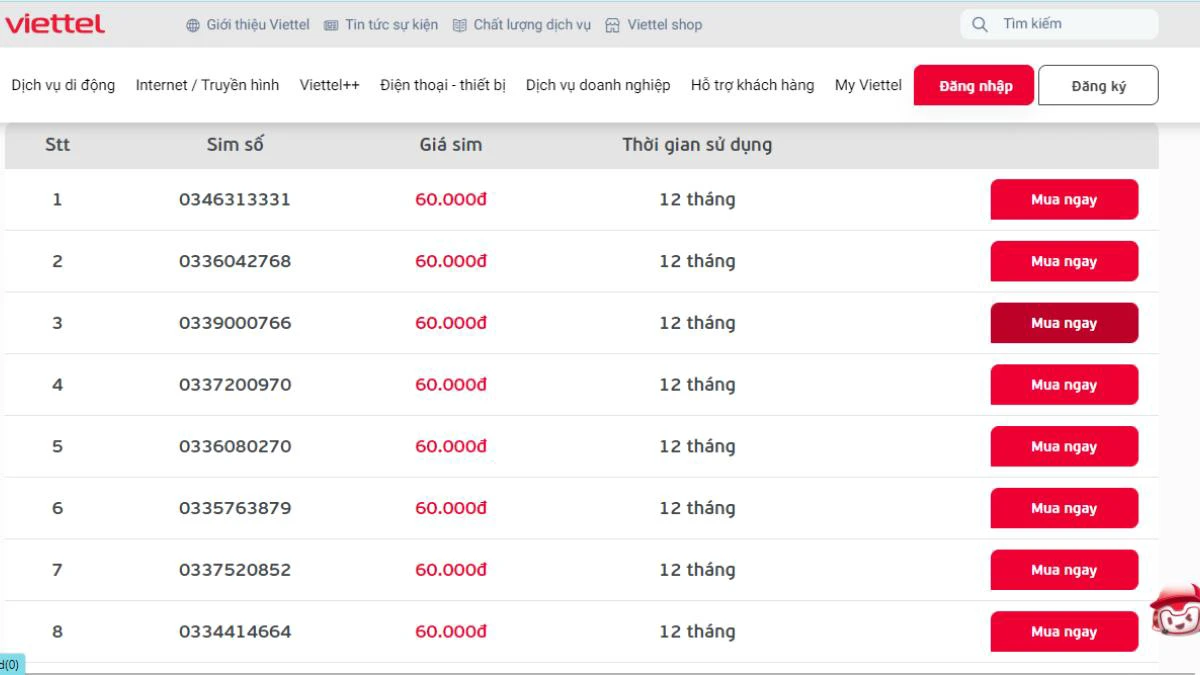Viewport: 1200px width, 675px height.
Task: Click 12 tháng in the 0337520852 row
Action: tap(697, 570)
